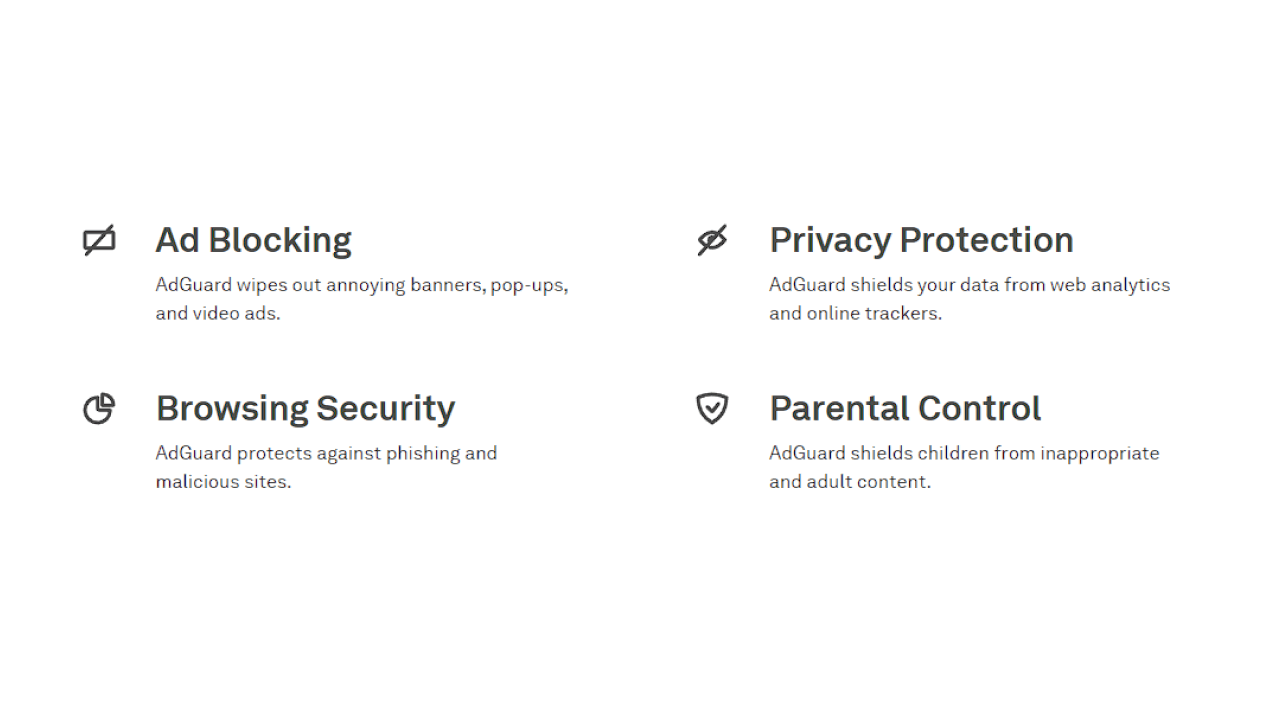Image resolution: width=1280 pixels, height=720 pixels.
Task: Click the word "analytics" in the Privacy Protection description
Action: (1130, 285)
